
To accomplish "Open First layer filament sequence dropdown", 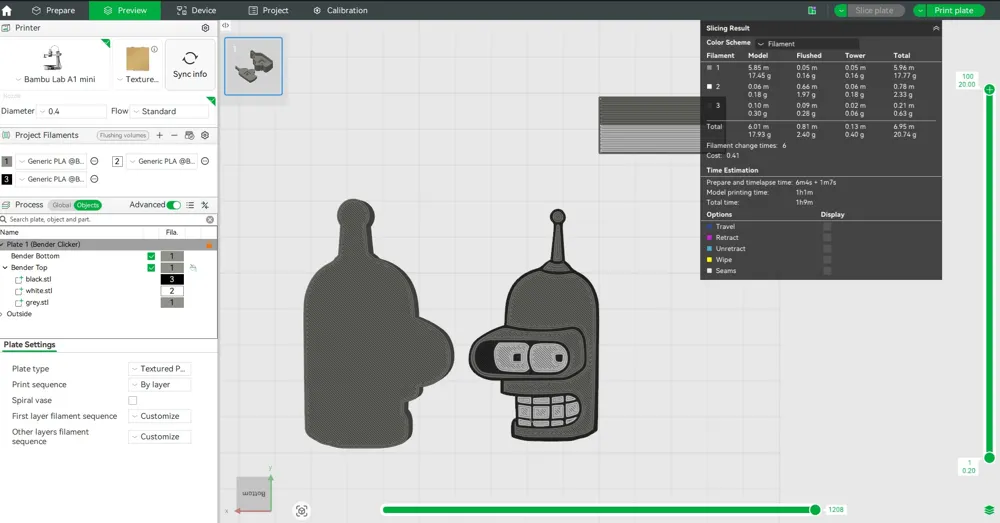I will click(159, 416).
